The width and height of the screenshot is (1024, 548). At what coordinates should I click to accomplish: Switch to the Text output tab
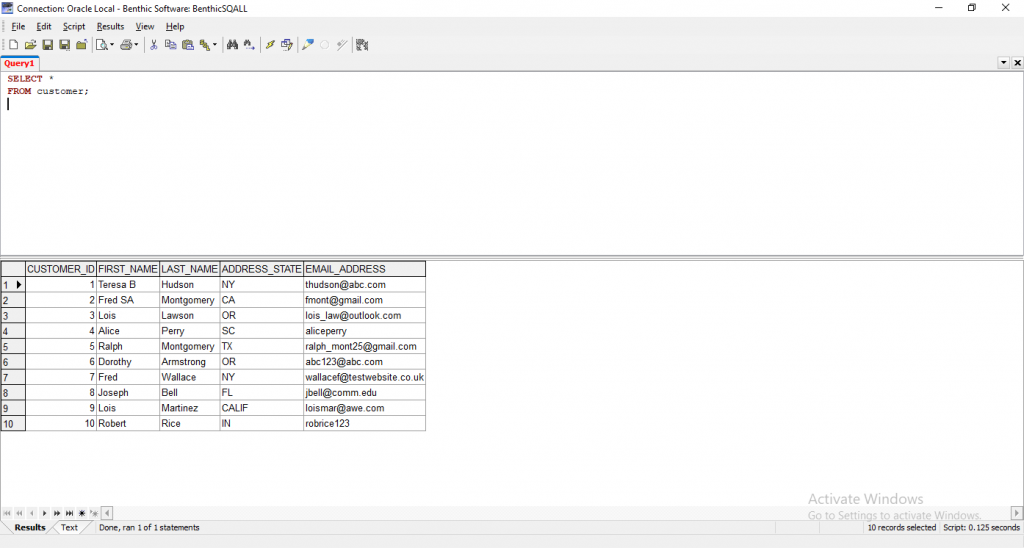tap(69, 527)
